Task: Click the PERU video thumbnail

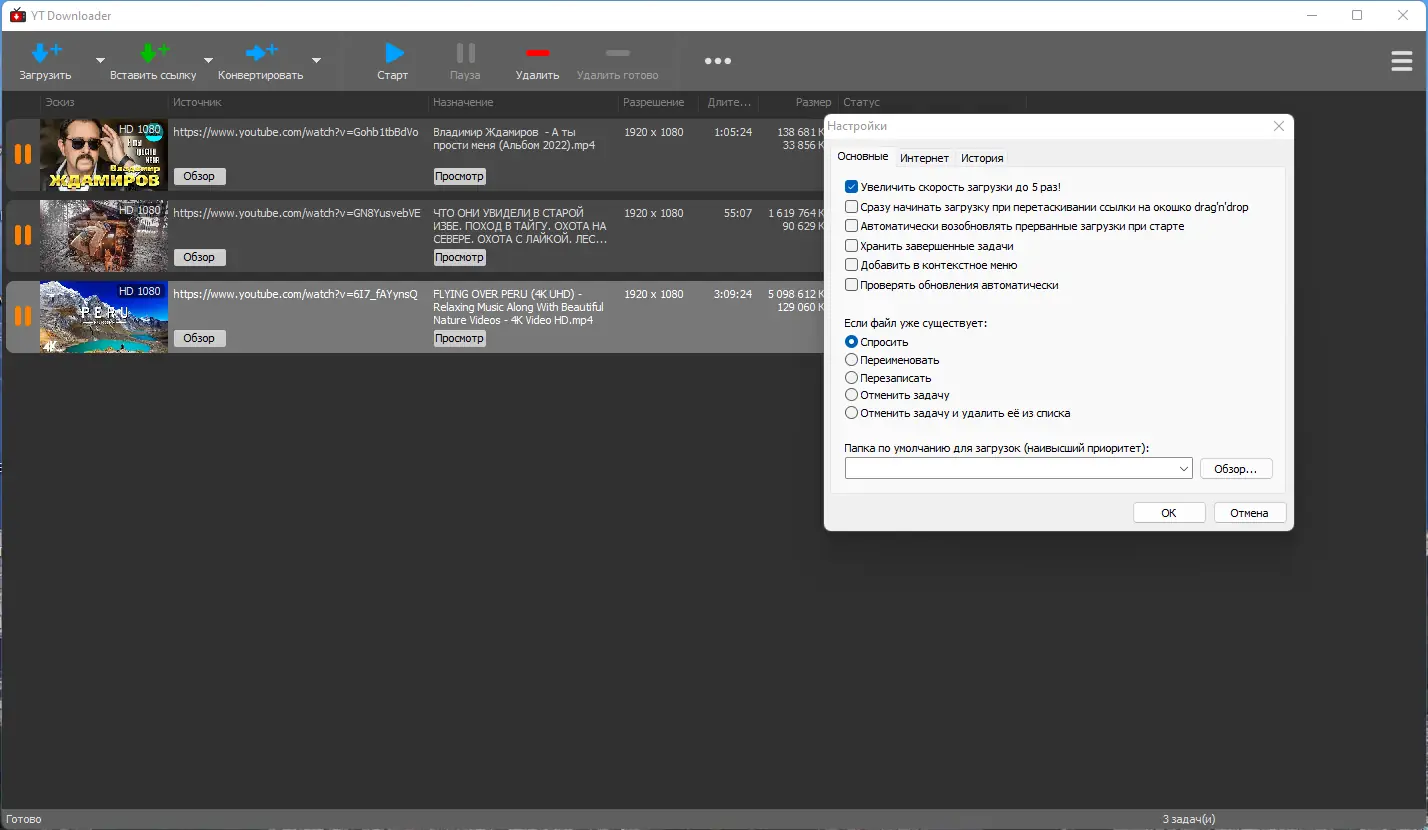Action: click(x=104, y=317)
